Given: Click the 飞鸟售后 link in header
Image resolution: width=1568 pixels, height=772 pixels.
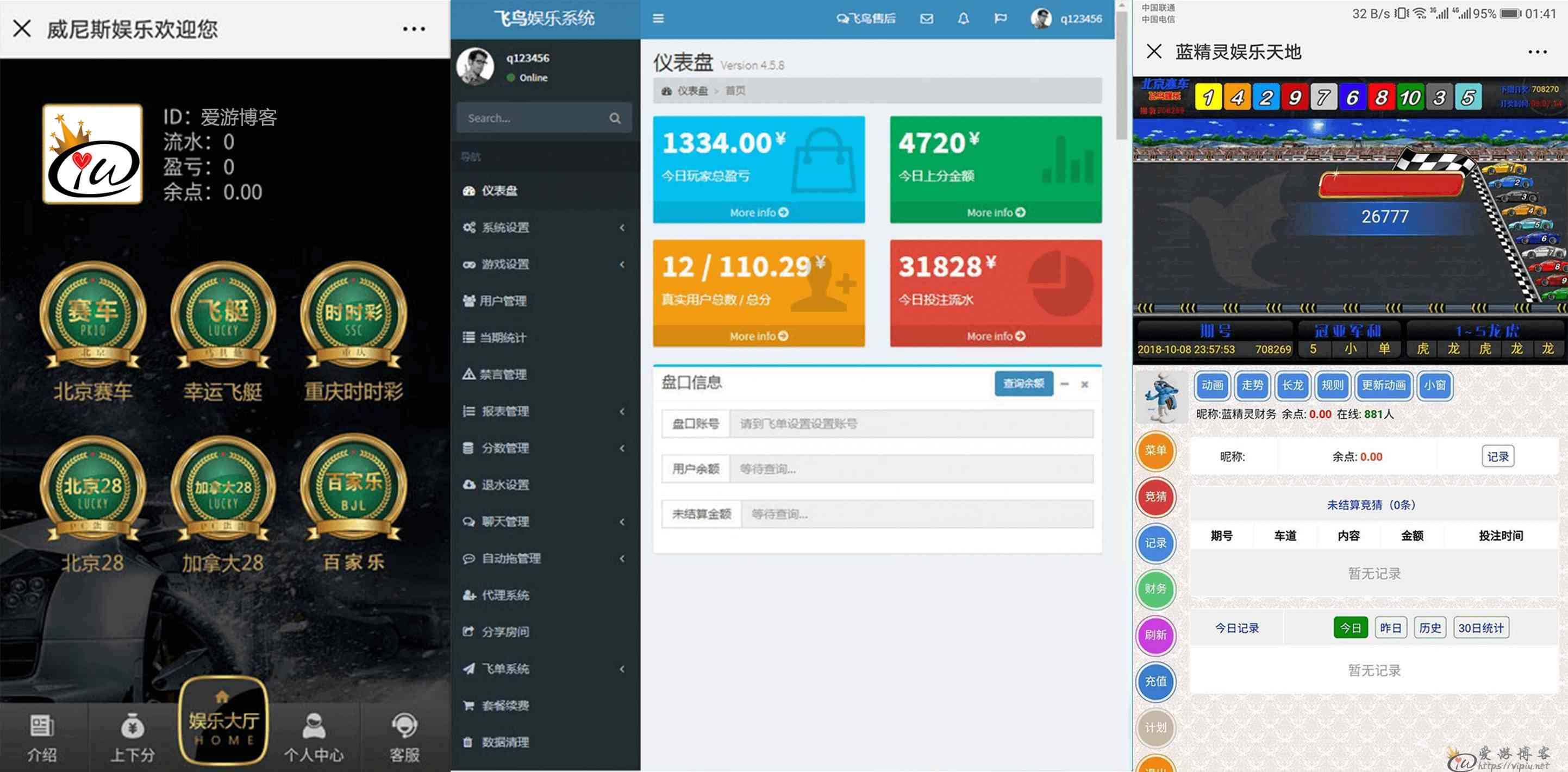Looking at the screenshot, I should (866, 19).
